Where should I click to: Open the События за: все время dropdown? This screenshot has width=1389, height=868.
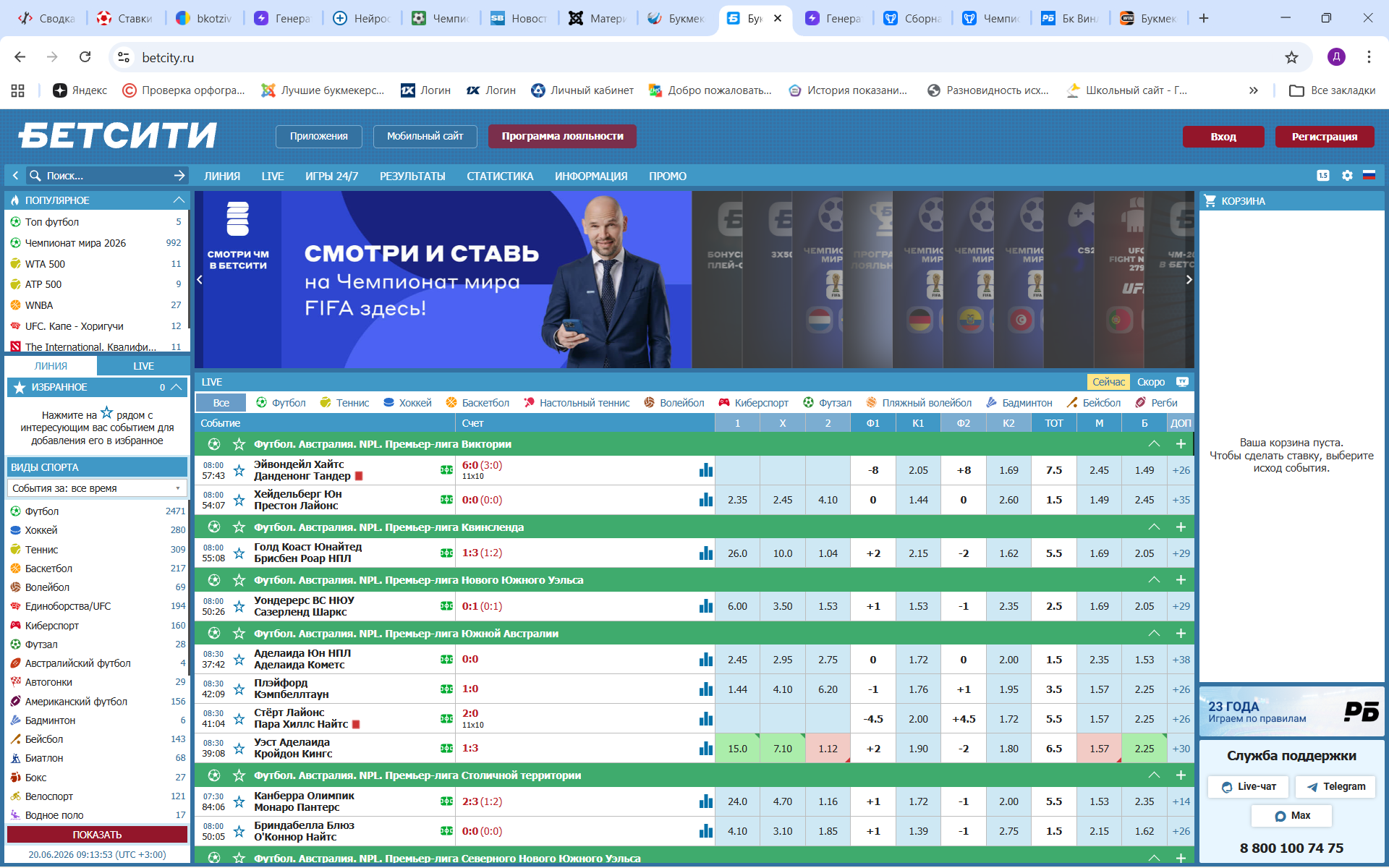point(97,488)
